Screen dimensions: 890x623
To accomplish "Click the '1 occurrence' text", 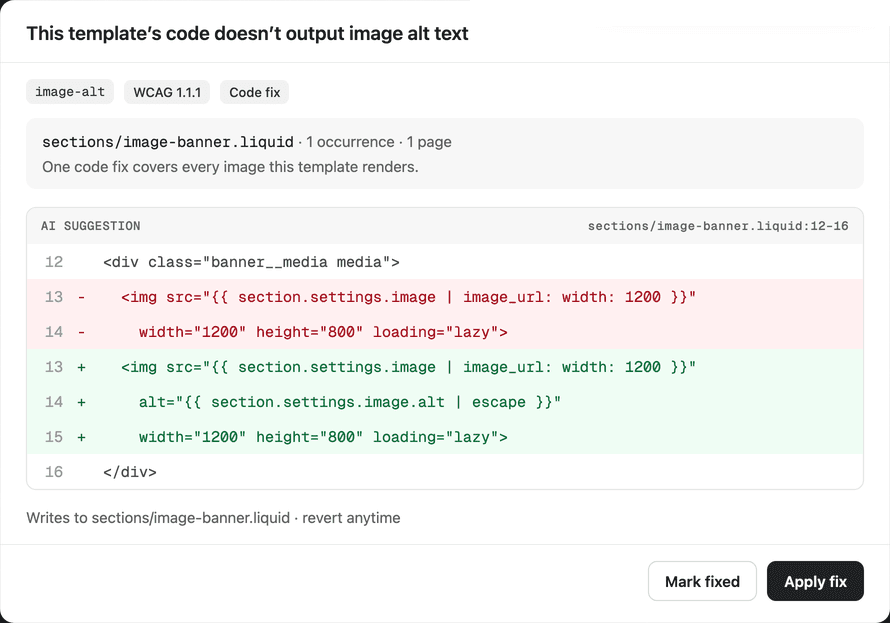I will (x=350, y=142).
